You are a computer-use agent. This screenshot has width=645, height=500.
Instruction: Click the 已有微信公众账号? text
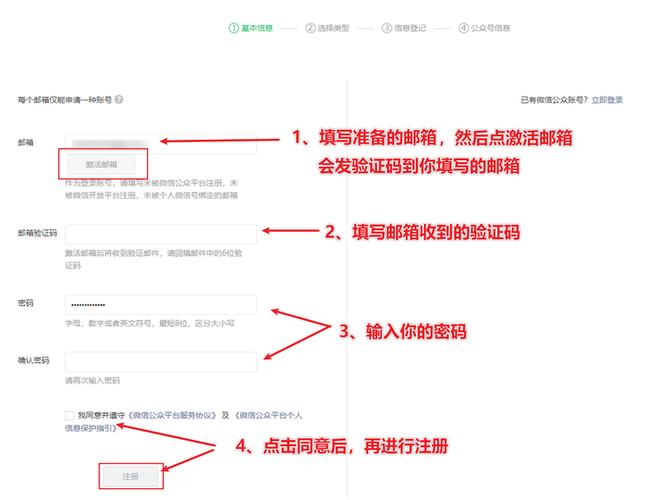[x=555, y=100]
